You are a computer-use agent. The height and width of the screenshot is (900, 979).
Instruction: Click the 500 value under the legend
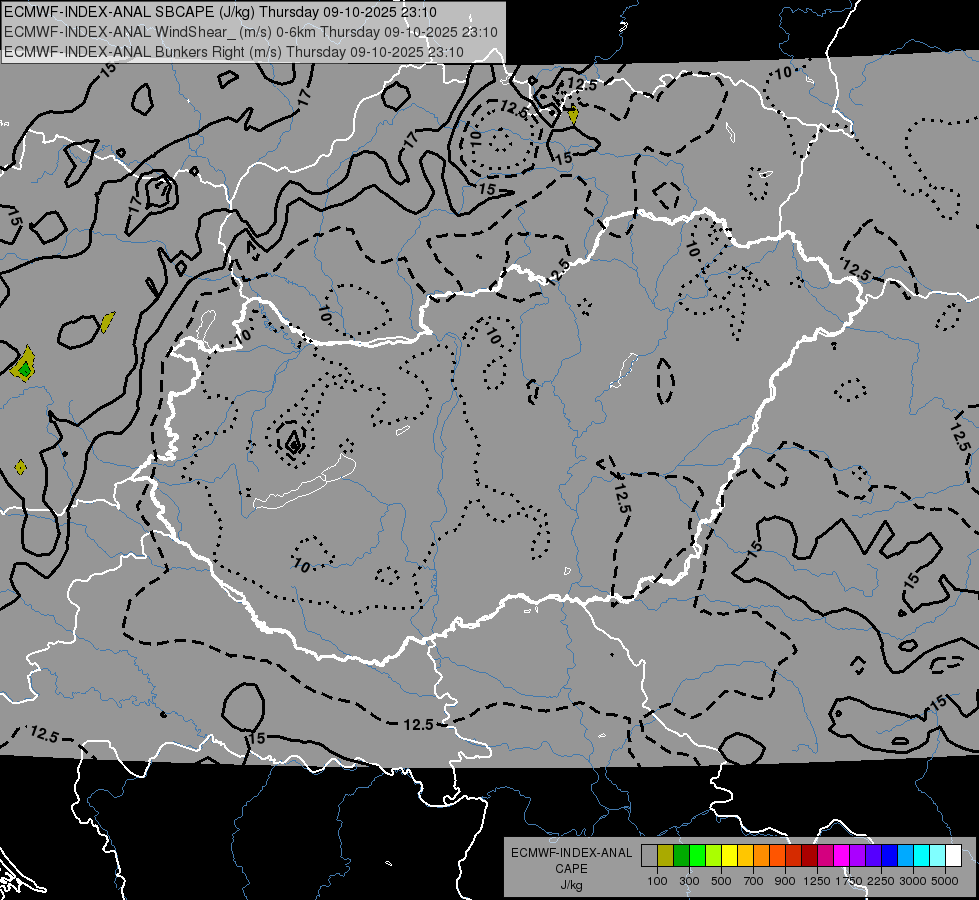coord(721,881)
